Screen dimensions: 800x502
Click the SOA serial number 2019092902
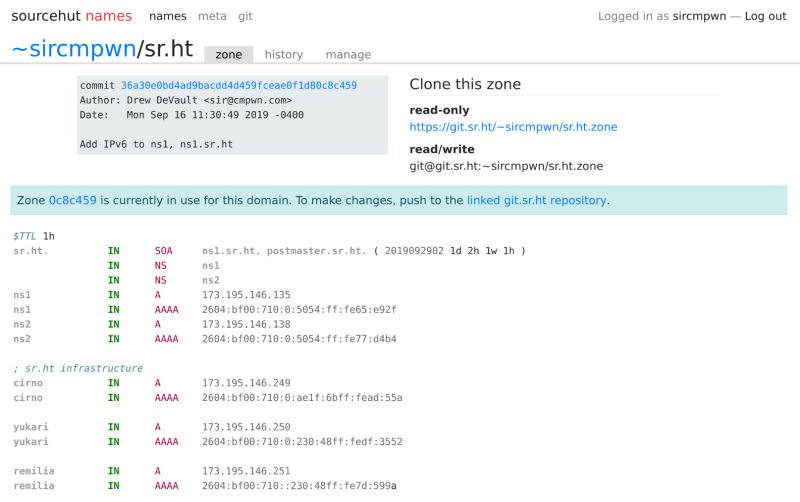413,251
